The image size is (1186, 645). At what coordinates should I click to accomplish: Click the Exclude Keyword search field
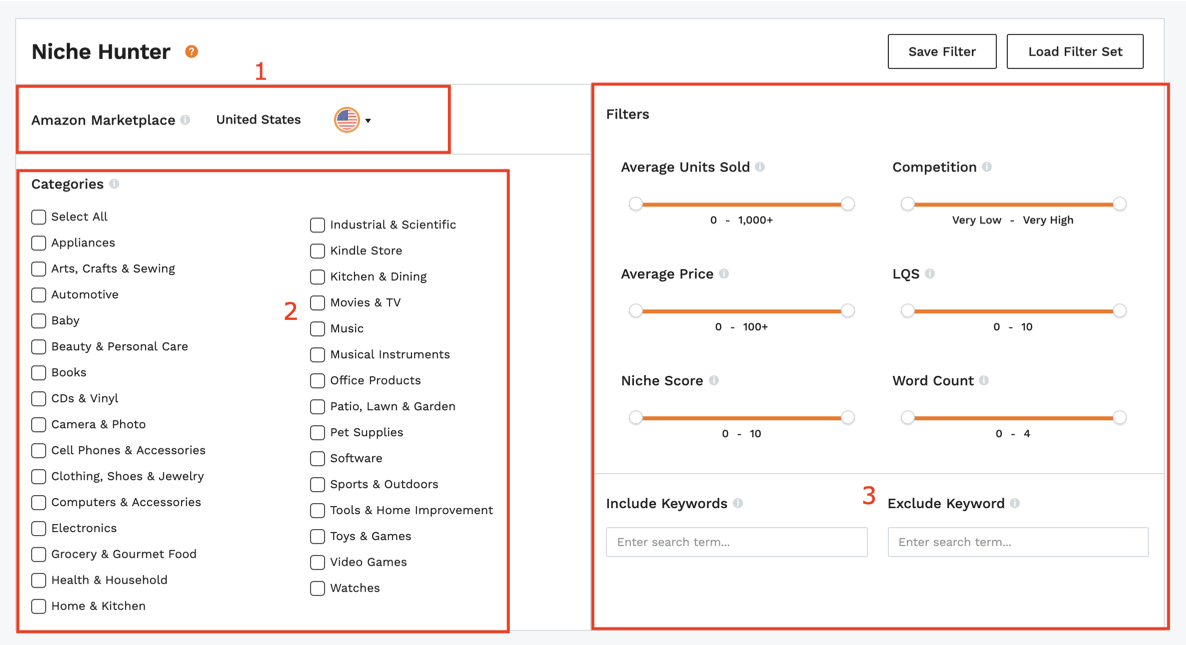pos(1018,542)
